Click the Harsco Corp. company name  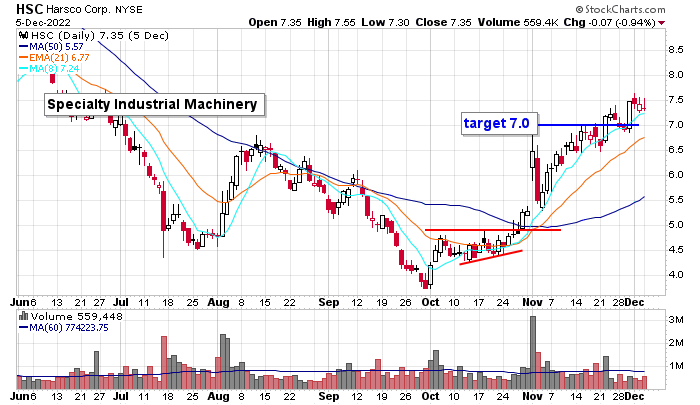79,9
